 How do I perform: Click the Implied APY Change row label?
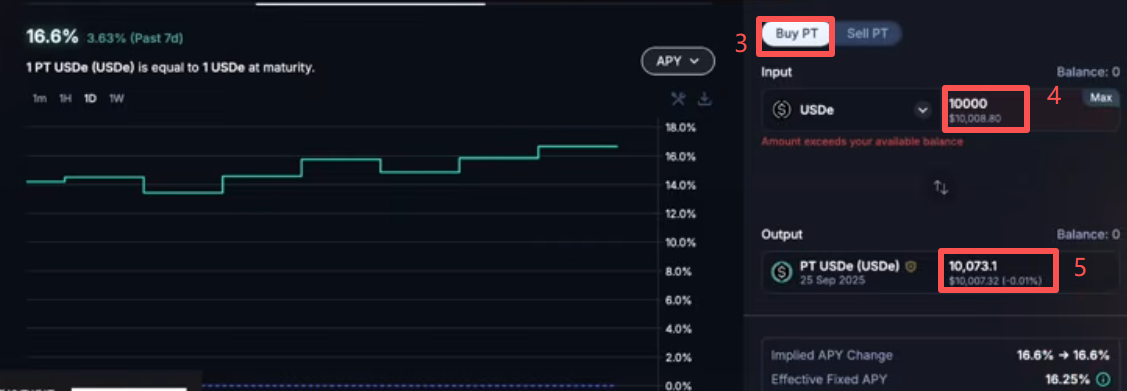[832, 355]
